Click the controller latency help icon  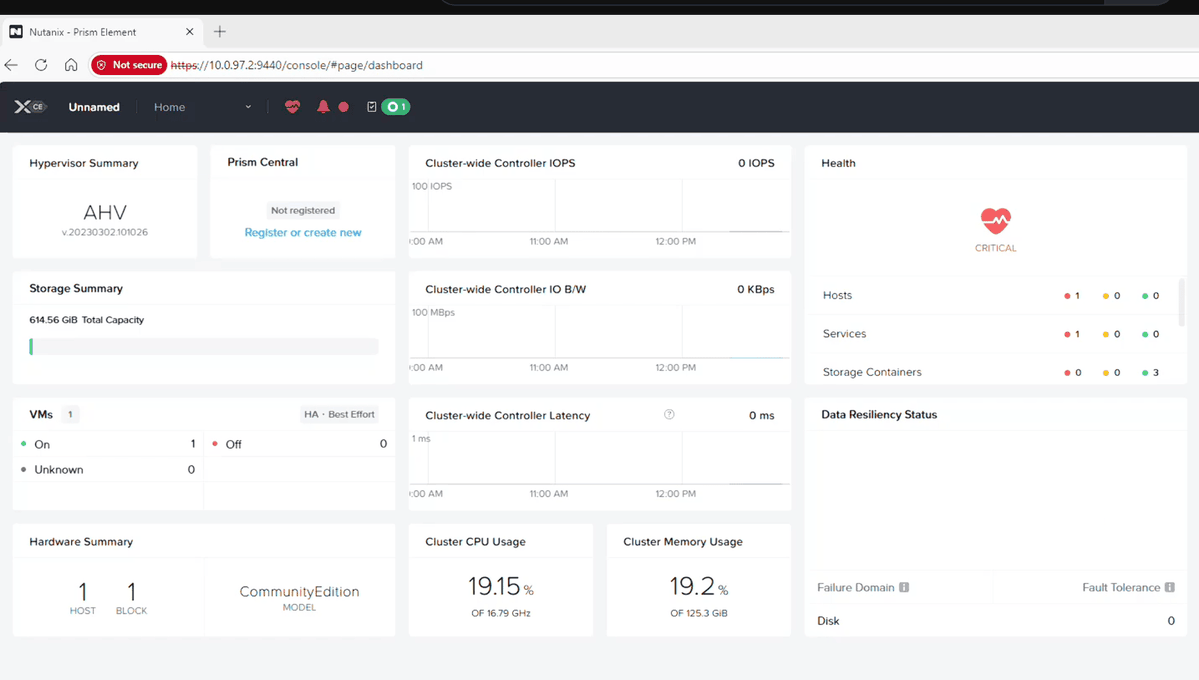coord(669,415)
